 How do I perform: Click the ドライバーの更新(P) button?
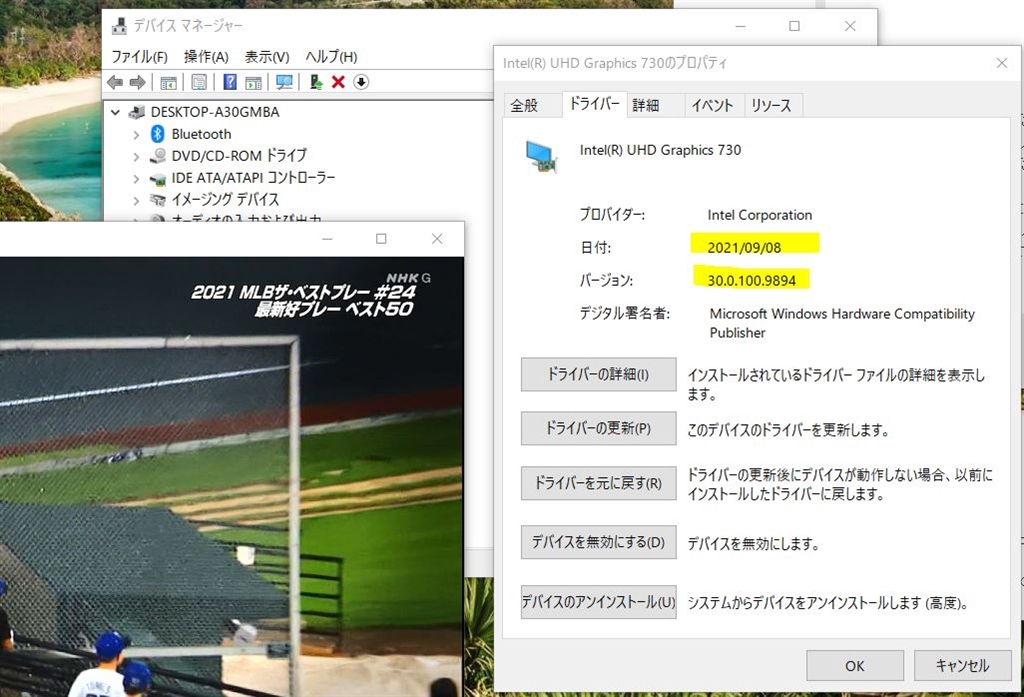[598, 429]
